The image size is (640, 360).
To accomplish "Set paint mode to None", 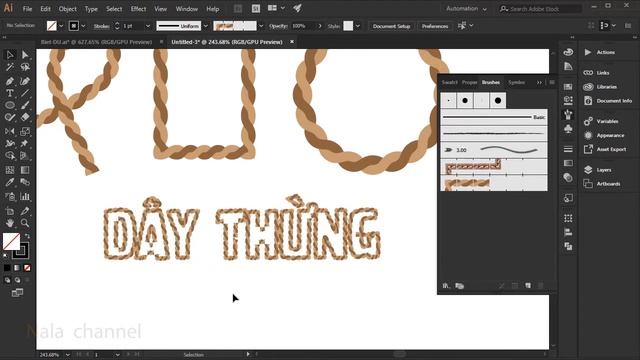I will coord(27,268).
